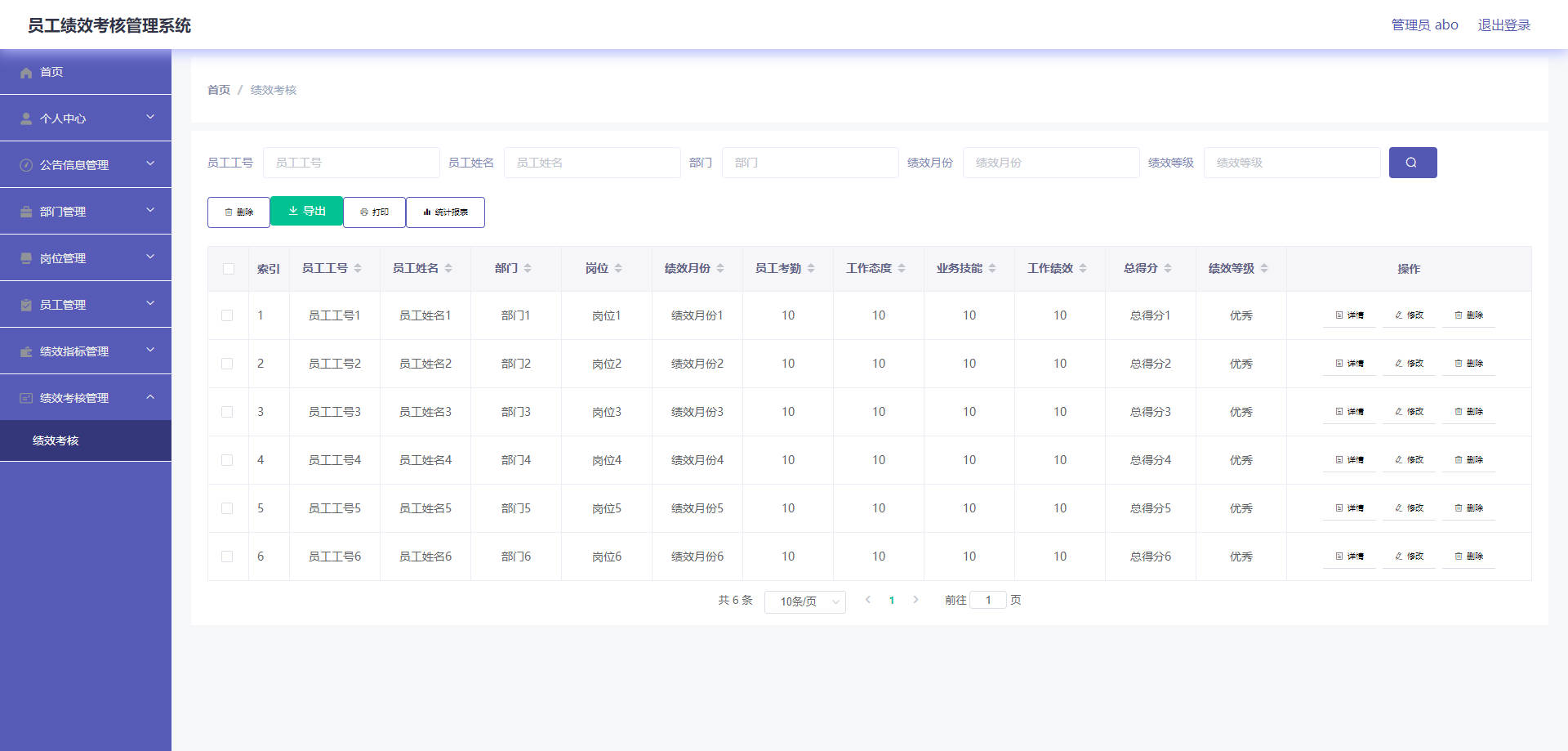
Task: Click the clipboard icon beside 员工管理
Action: (x=26, y=305)
